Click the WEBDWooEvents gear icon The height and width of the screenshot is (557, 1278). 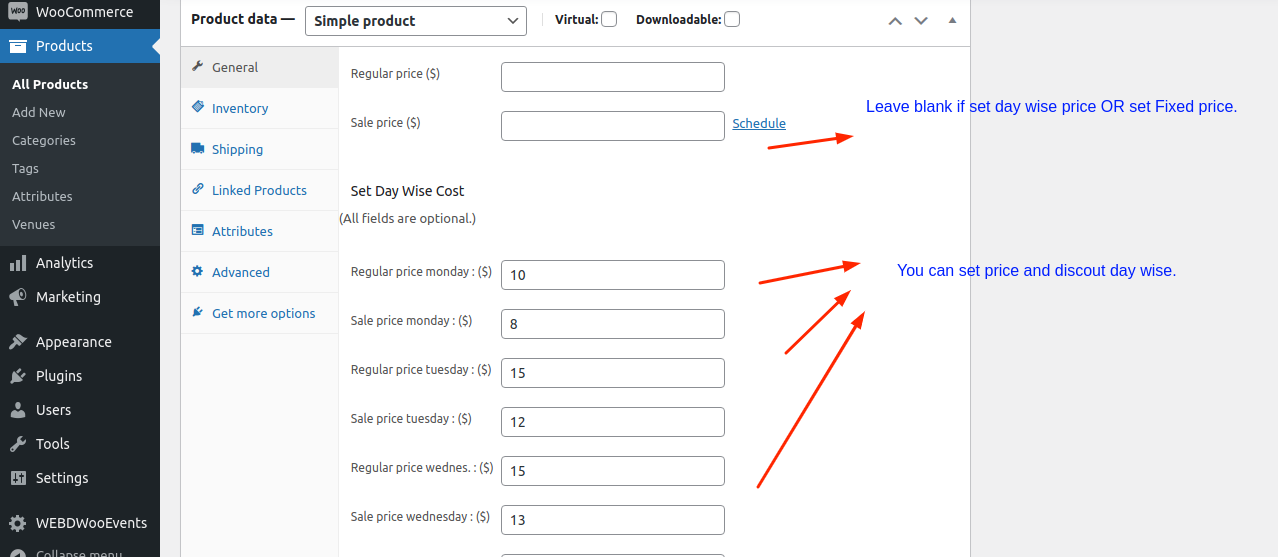(x=18, y=523)
